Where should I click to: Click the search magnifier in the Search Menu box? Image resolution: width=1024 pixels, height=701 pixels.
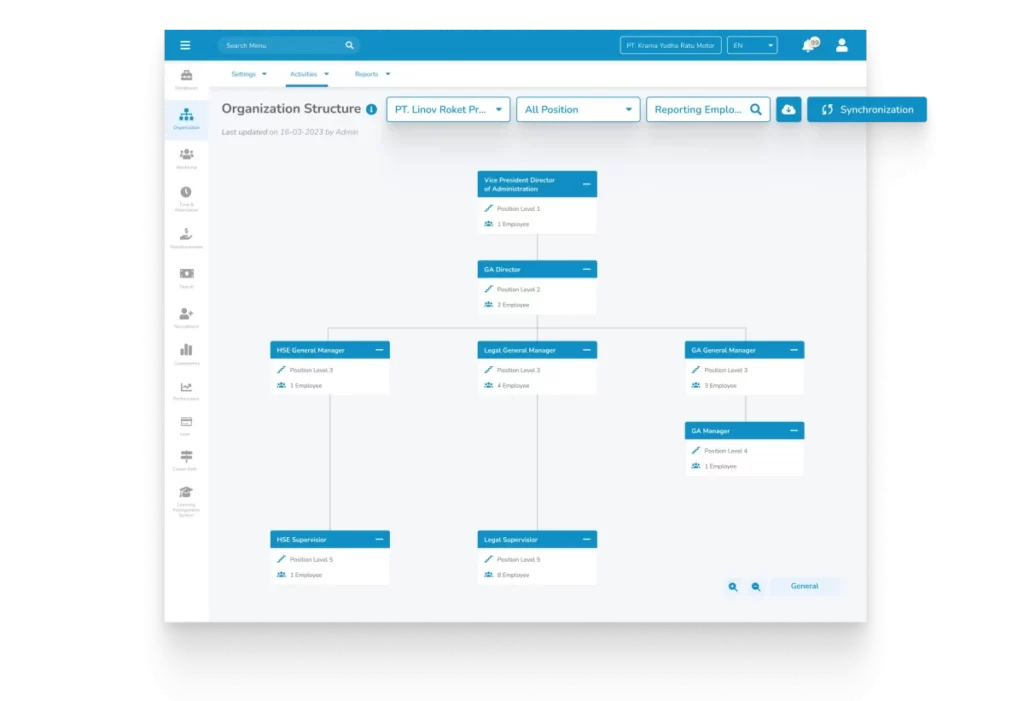(349, 45)
